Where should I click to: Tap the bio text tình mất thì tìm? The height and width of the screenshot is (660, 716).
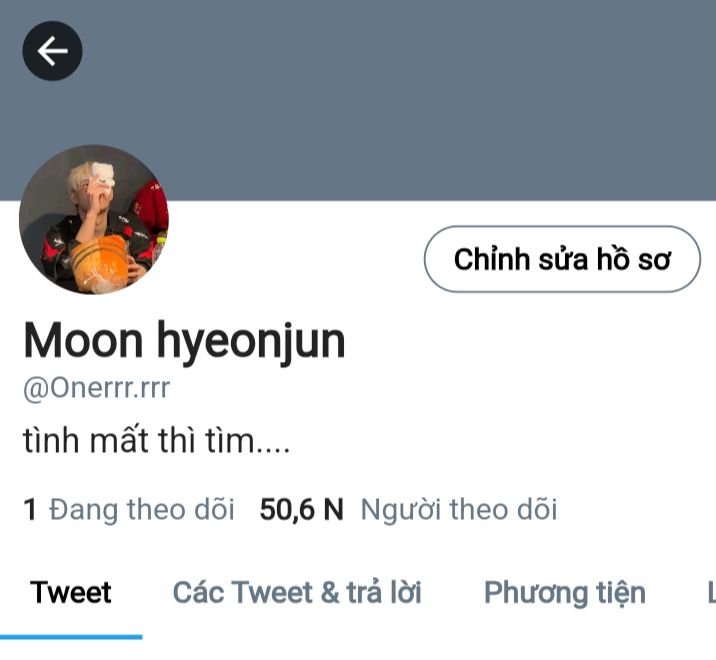point(156,441)
